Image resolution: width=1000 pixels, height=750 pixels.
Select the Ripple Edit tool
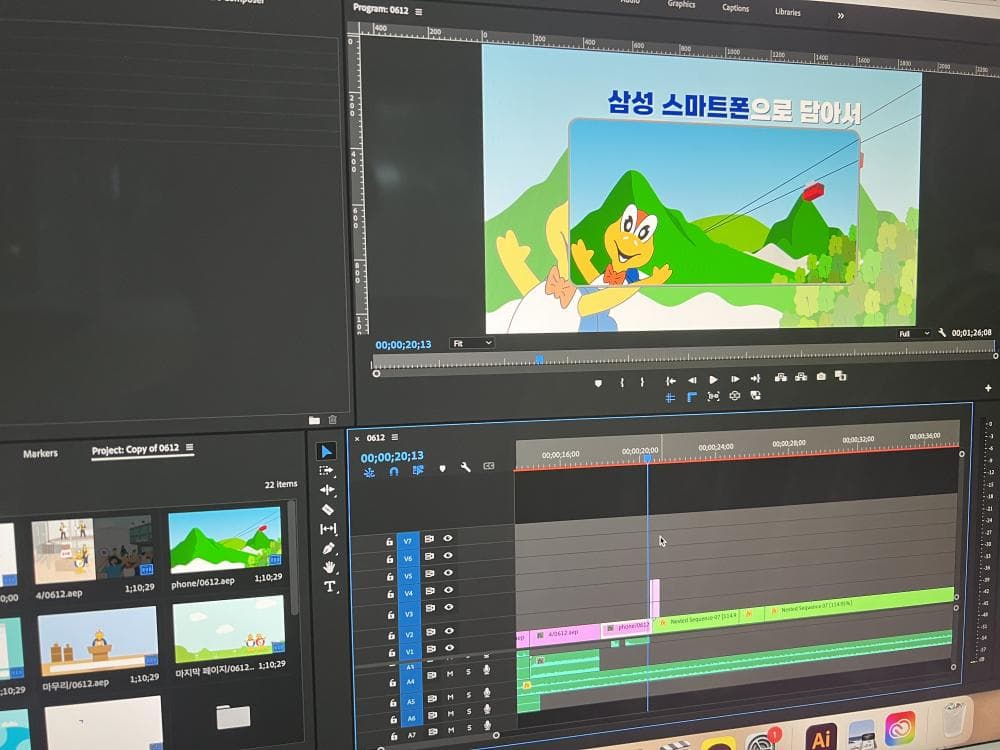pos(327,490)
